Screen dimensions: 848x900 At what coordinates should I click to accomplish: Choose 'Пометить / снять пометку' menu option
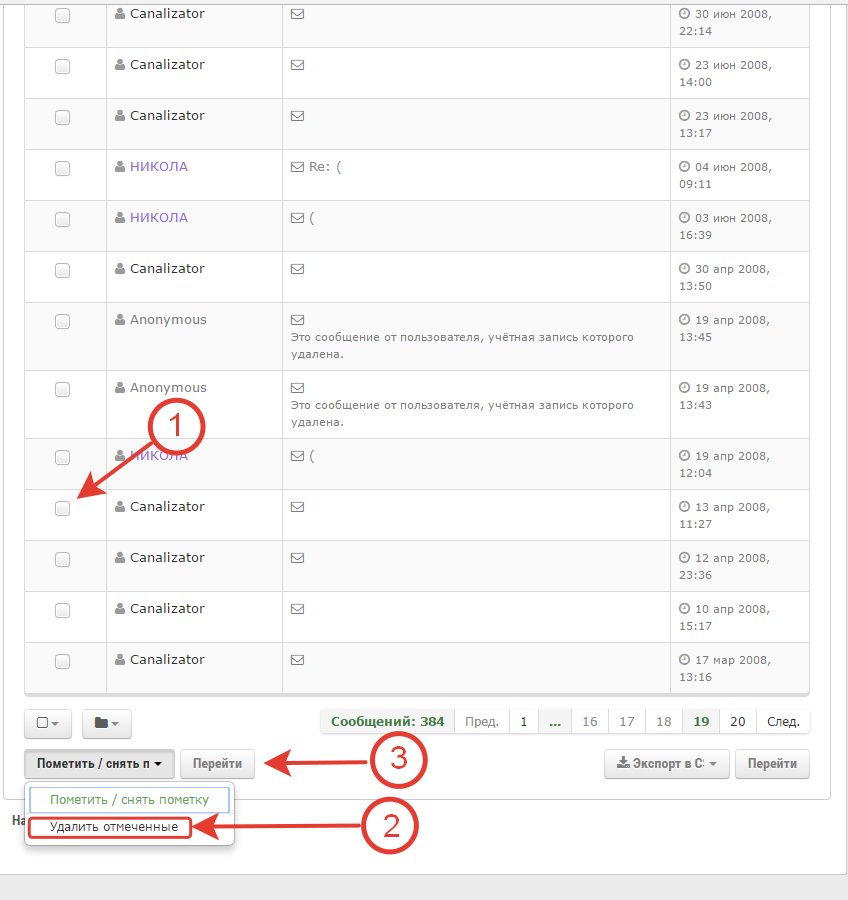[x=129, y=800]
